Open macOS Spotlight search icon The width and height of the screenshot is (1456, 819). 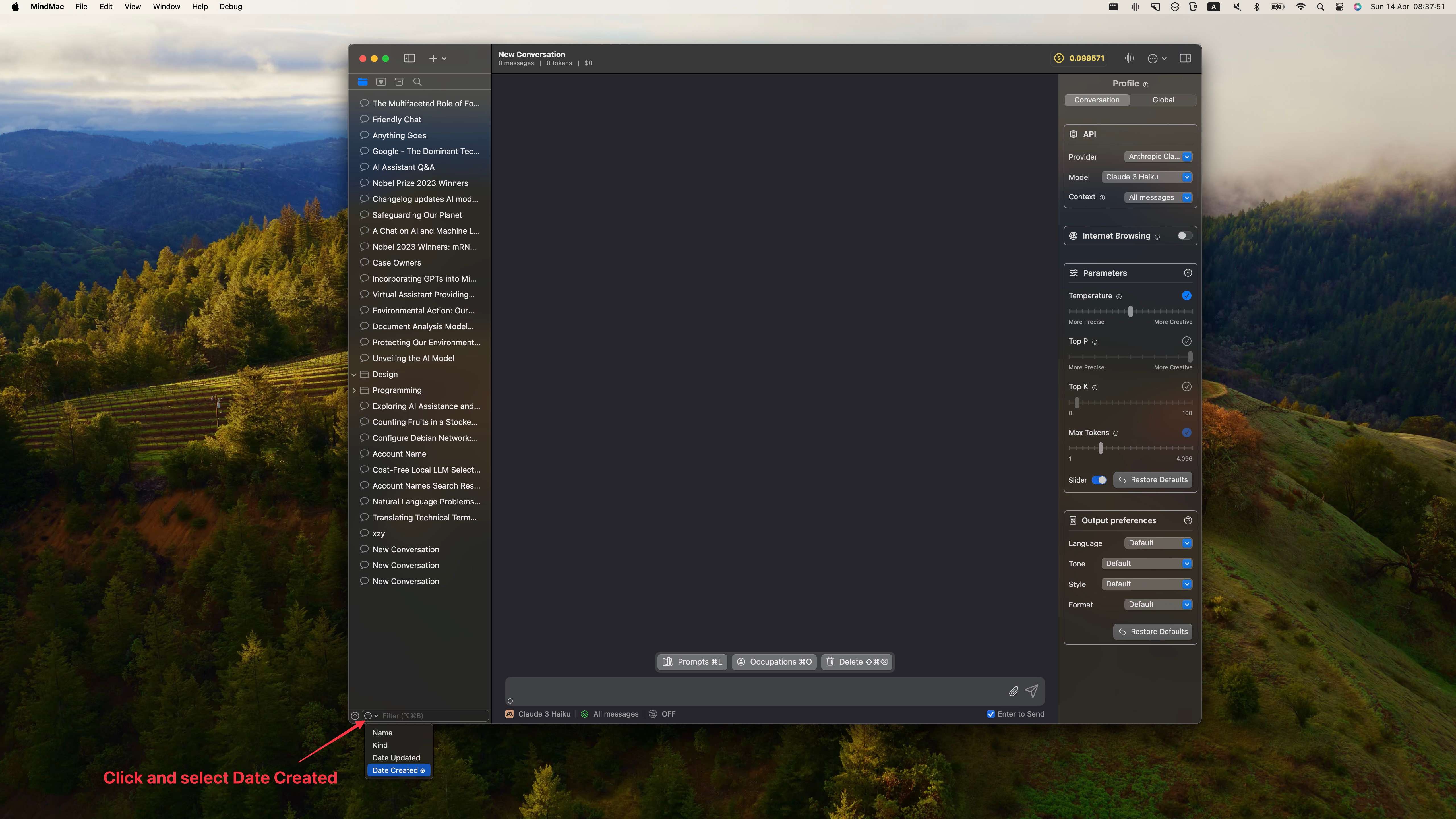1320,7
